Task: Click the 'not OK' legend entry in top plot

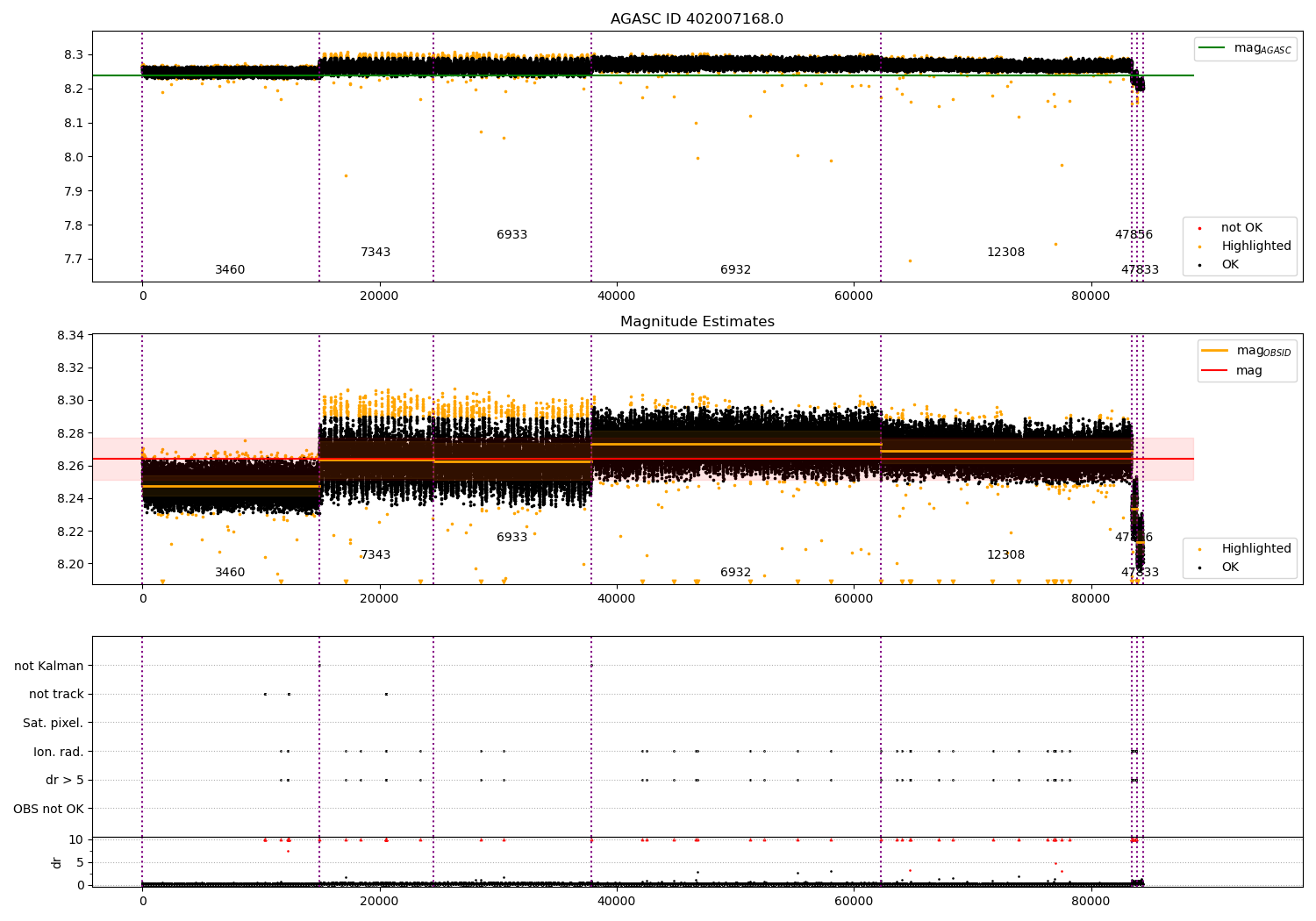Action: coord(1241,228)
